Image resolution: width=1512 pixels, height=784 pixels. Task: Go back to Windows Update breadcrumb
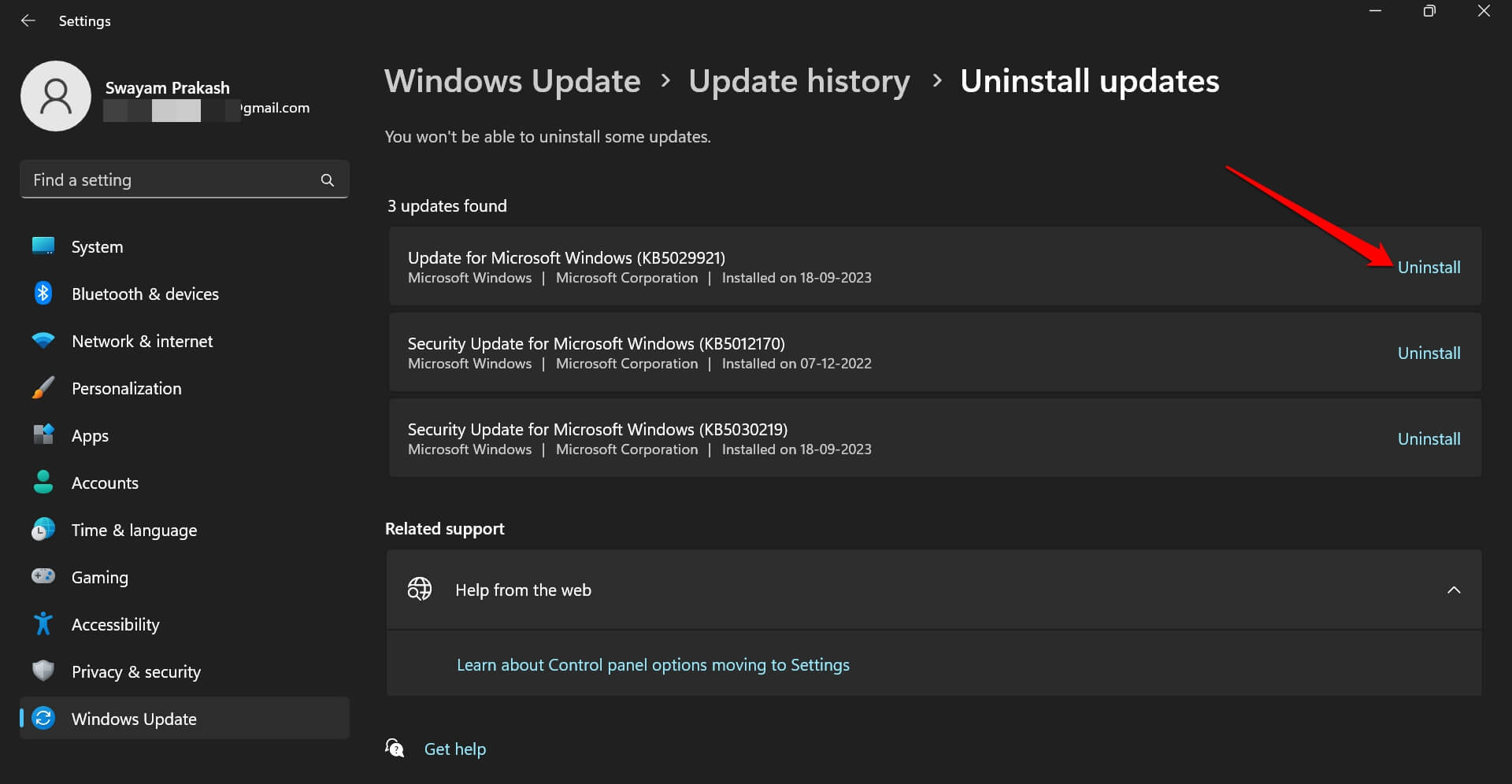click(513, 81)
